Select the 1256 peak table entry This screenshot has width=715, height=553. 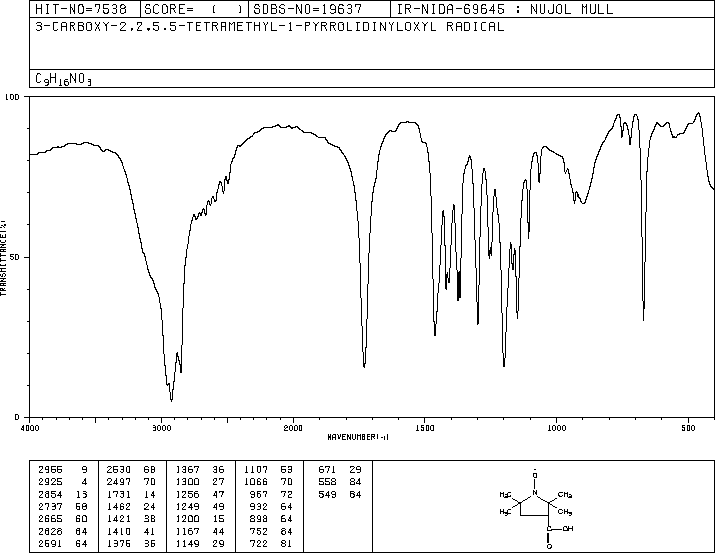point(200,494)
